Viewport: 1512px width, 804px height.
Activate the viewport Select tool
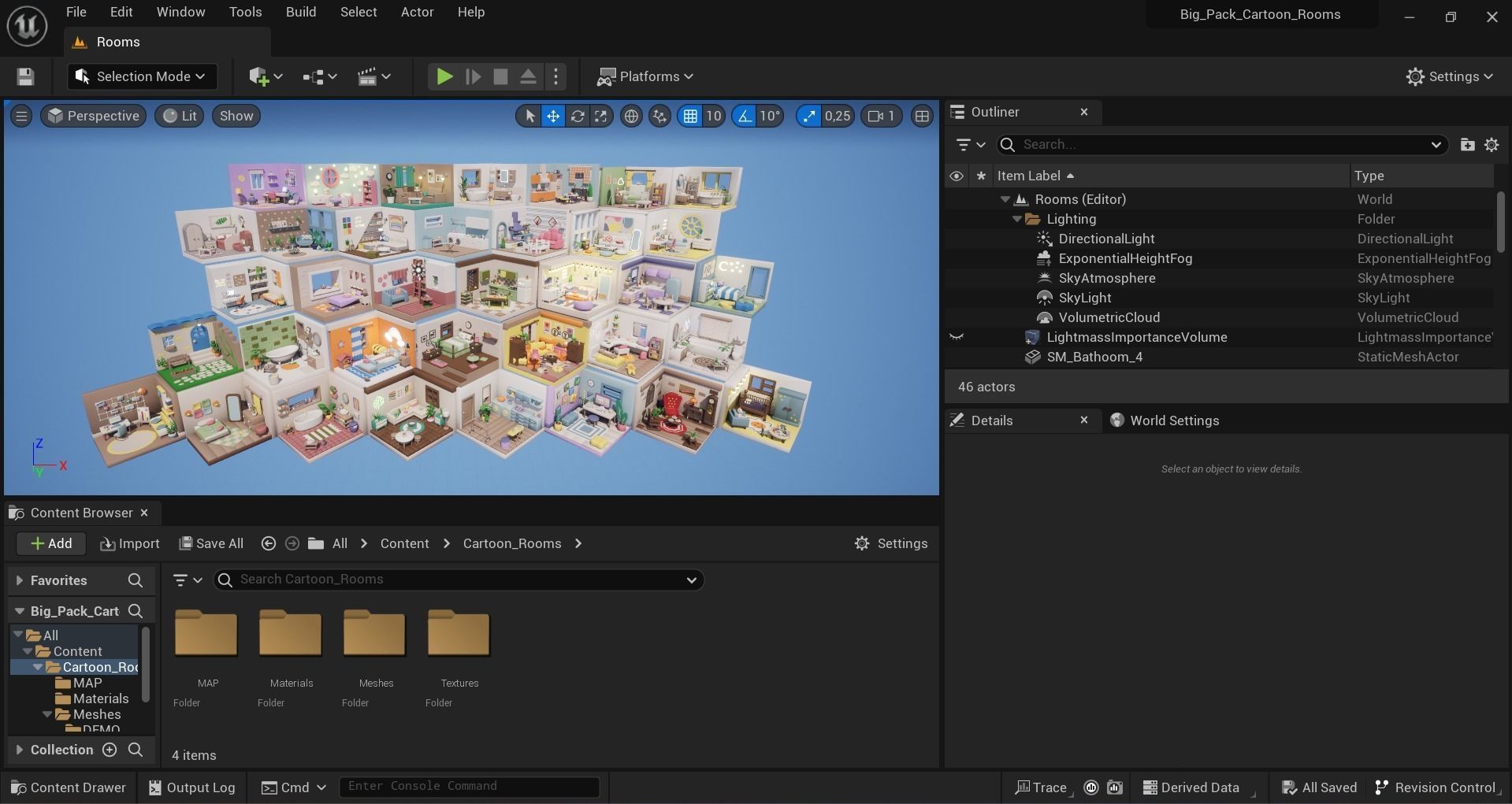point(529,117)
